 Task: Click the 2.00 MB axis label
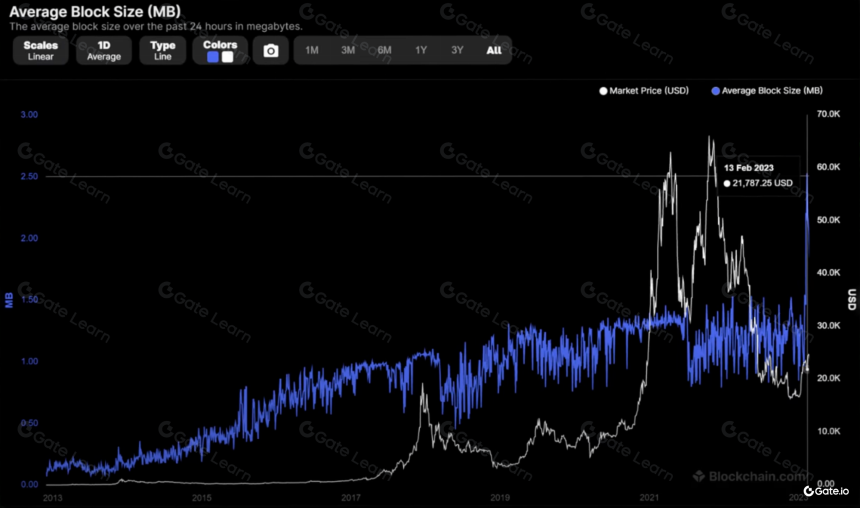(x=29, y=238)
